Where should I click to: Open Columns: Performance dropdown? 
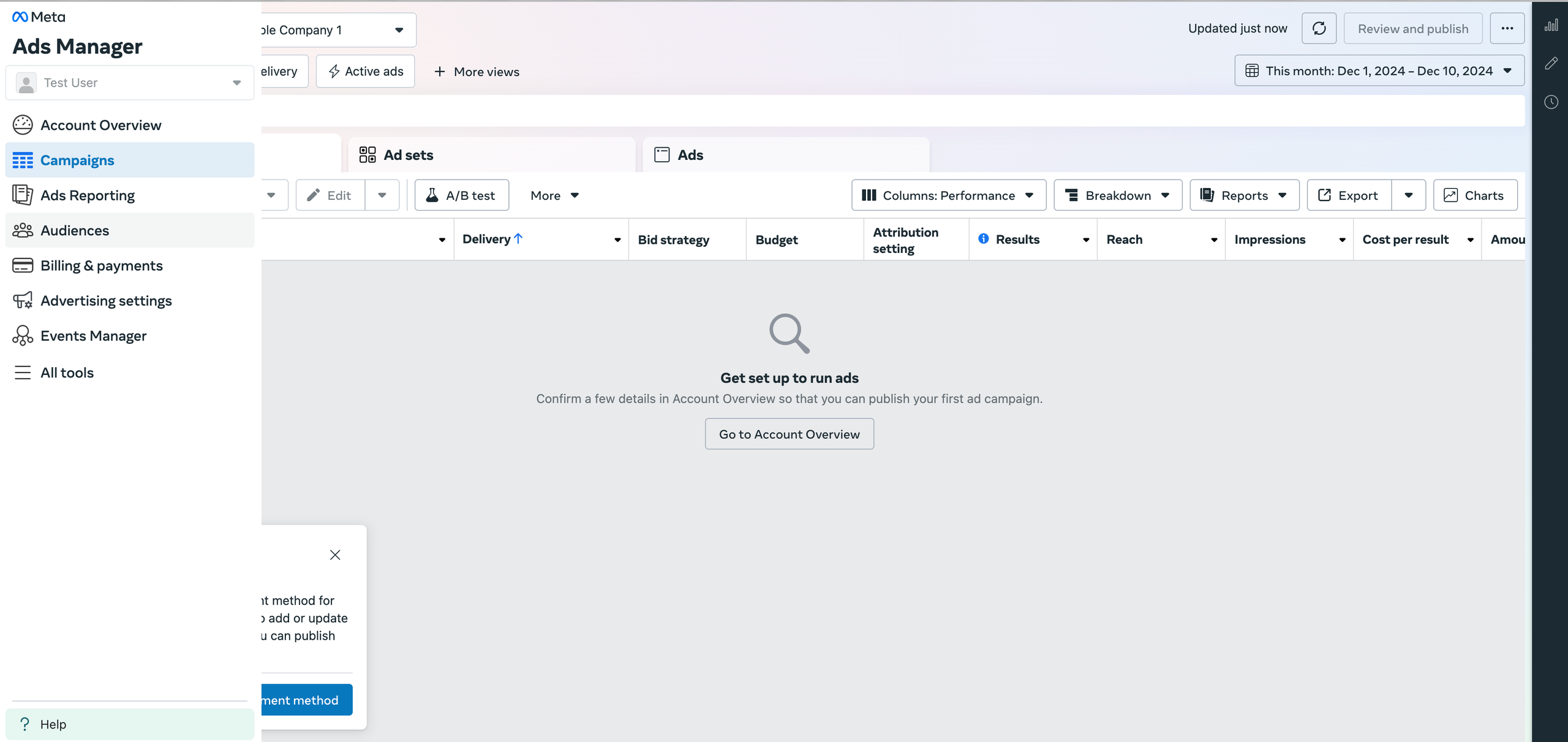tap(949, 195)
